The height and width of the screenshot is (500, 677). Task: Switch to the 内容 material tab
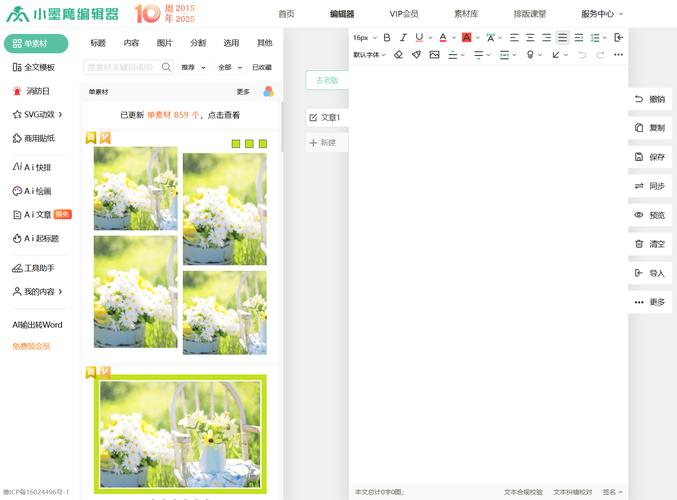coord(131,43)
